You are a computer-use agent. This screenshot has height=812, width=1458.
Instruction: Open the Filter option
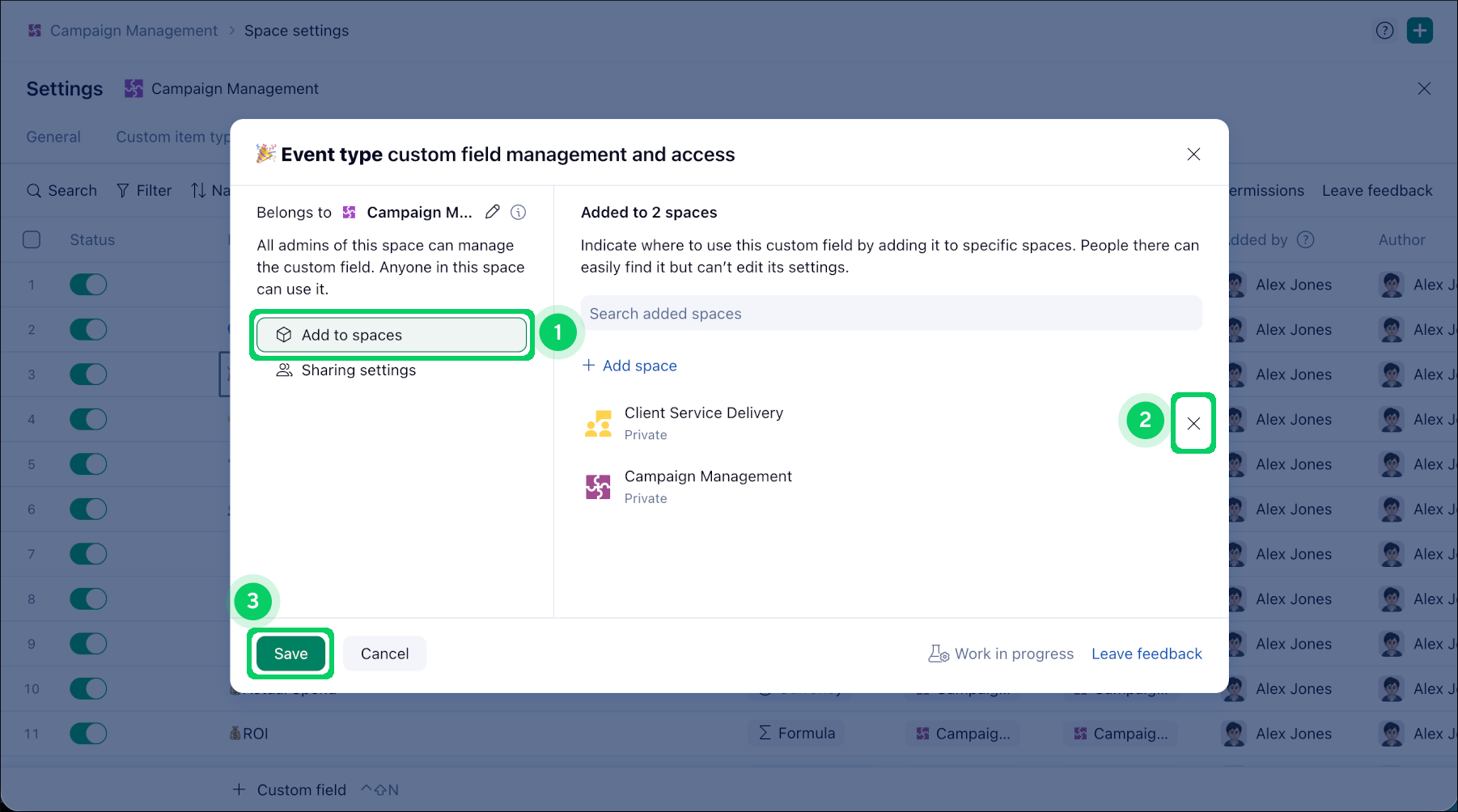(144, 191)
